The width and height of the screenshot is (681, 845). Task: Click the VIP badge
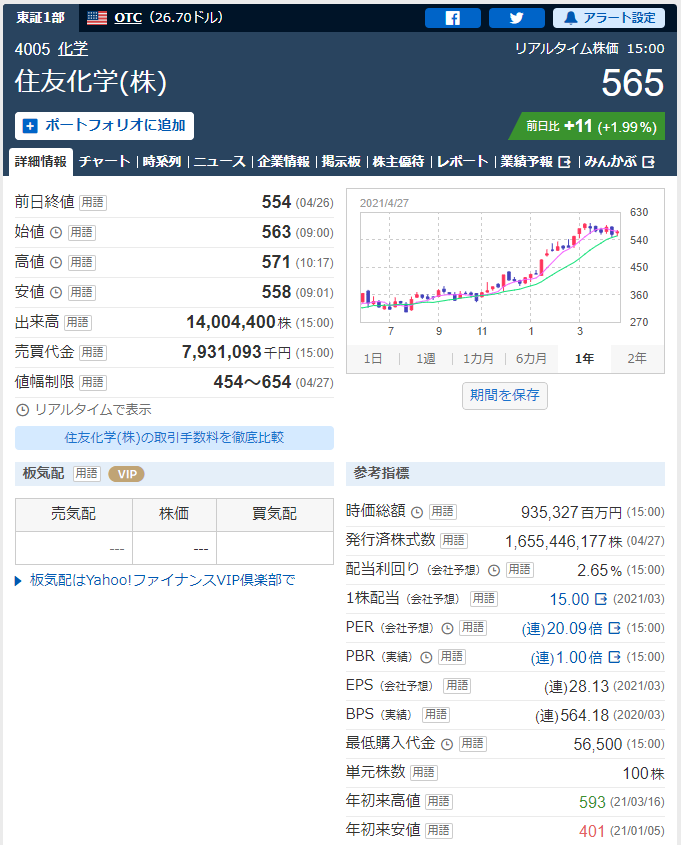click(127, 474)
